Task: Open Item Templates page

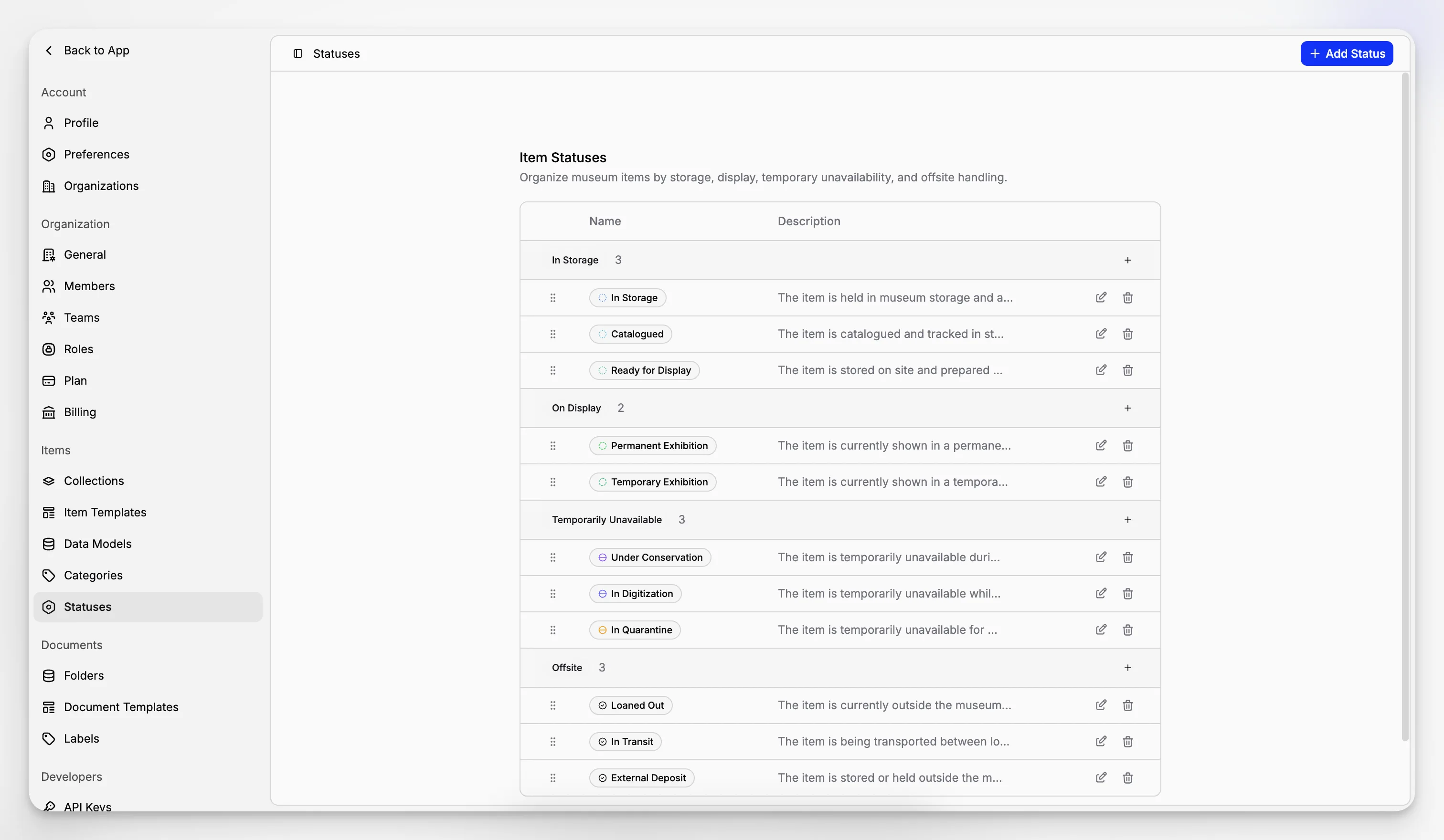Action: point(148,513)
